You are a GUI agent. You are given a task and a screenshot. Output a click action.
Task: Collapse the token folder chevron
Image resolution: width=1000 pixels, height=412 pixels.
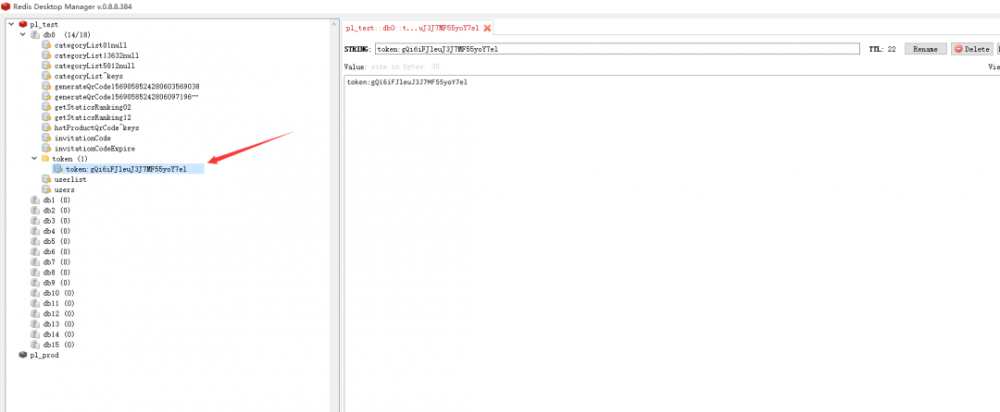click(34, 158)
